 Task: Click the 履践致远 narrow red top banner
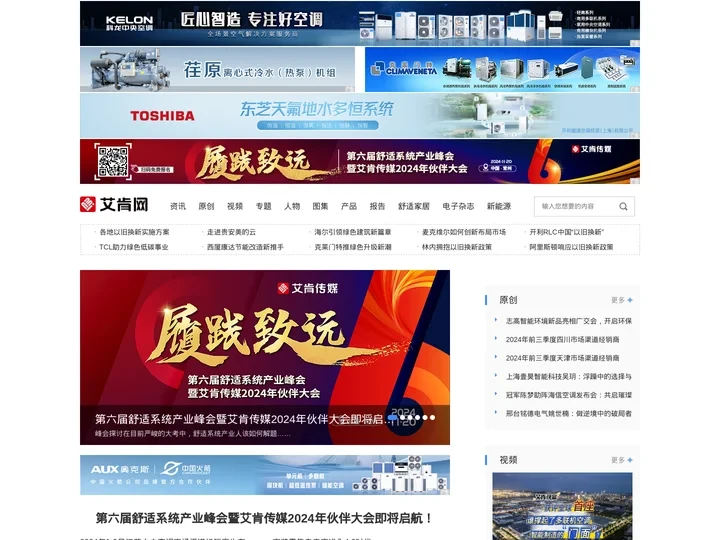pos(360,161)
